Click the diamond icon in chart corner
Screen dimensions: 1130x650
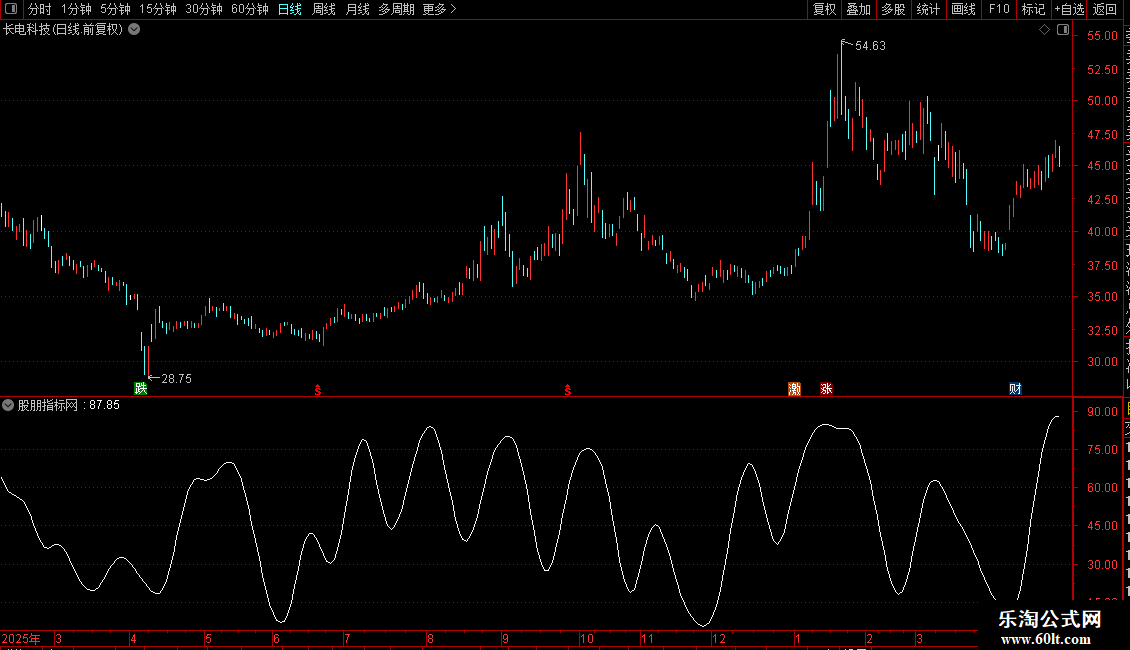click(x=1044, y=30)
